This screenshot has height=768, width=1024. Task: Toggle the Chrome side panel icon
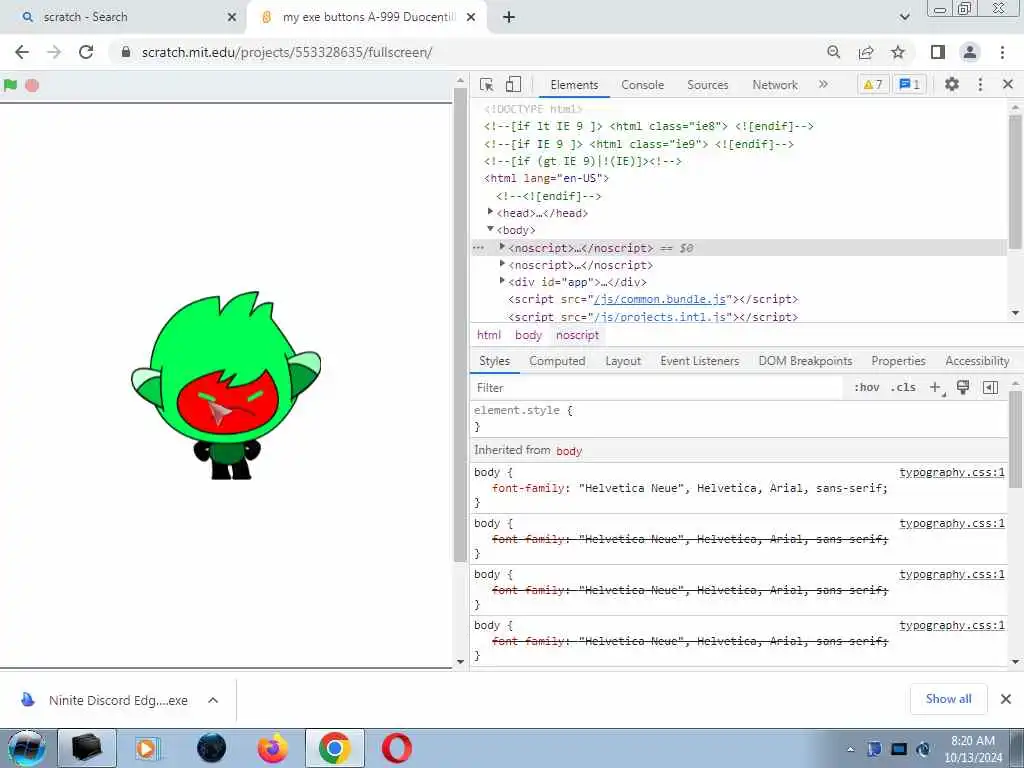(x=938, y=52)
